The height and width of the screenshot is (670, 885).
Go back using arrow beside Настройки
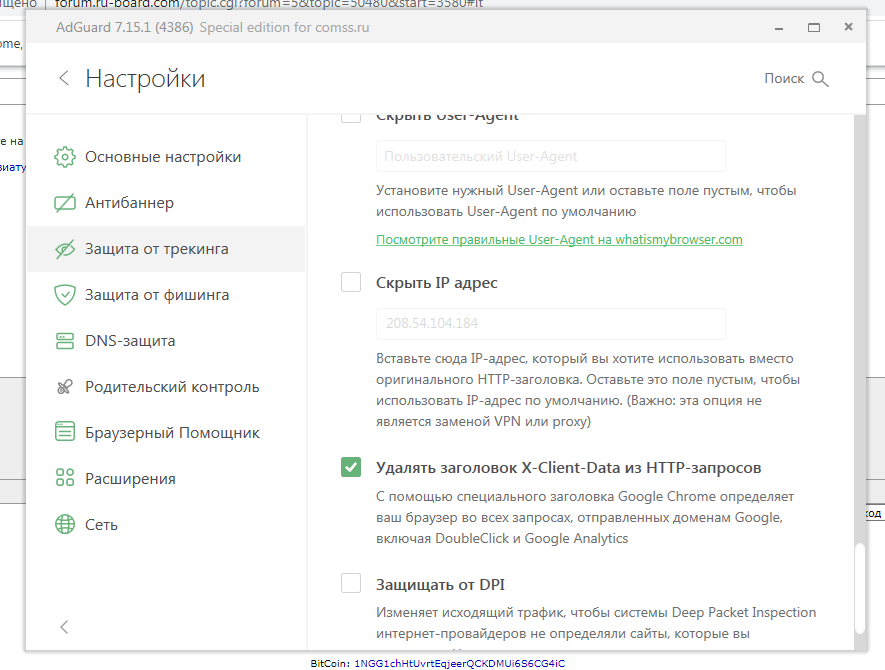[x=64, y=78]
